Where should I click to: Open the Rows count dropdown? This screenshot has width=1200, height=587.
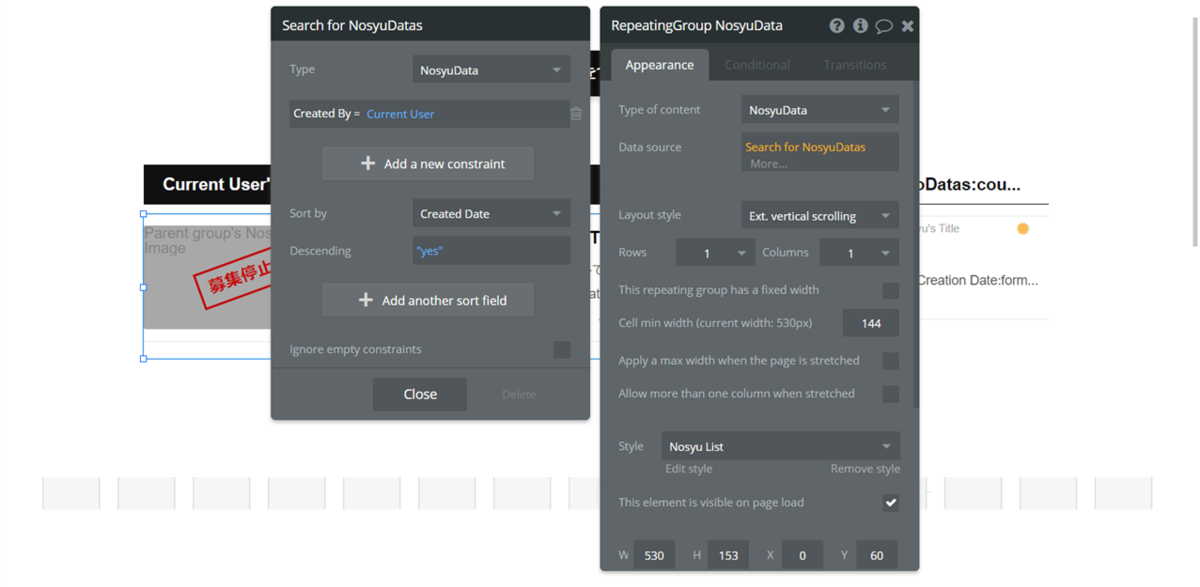click(x=714, y=253)
